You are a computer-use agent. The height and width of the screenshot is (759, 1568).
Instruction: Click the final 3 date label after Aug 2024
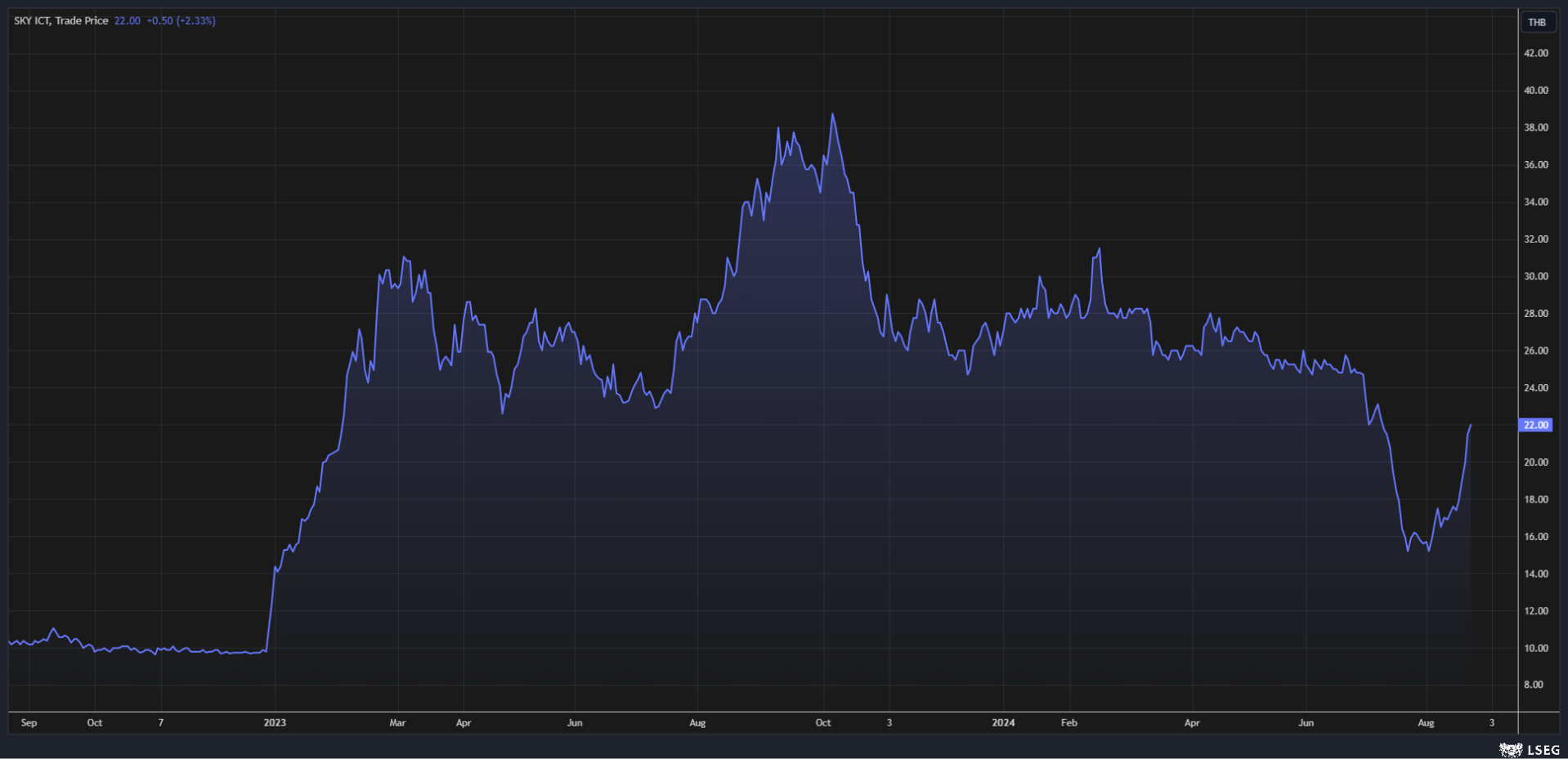(x=1492, y=723)
